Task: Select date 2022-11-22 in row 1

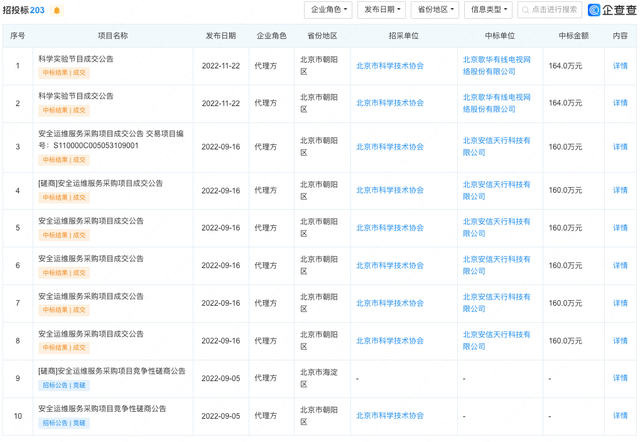Action: pos(221,66)
